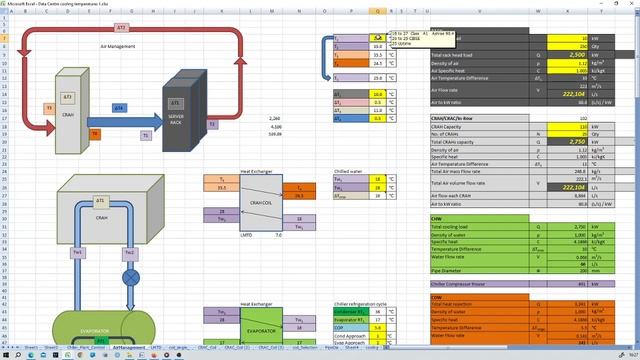Select the yellow Tw1 chilled water cell
Screen dimensions: 640x360
(x=377, y=179)
